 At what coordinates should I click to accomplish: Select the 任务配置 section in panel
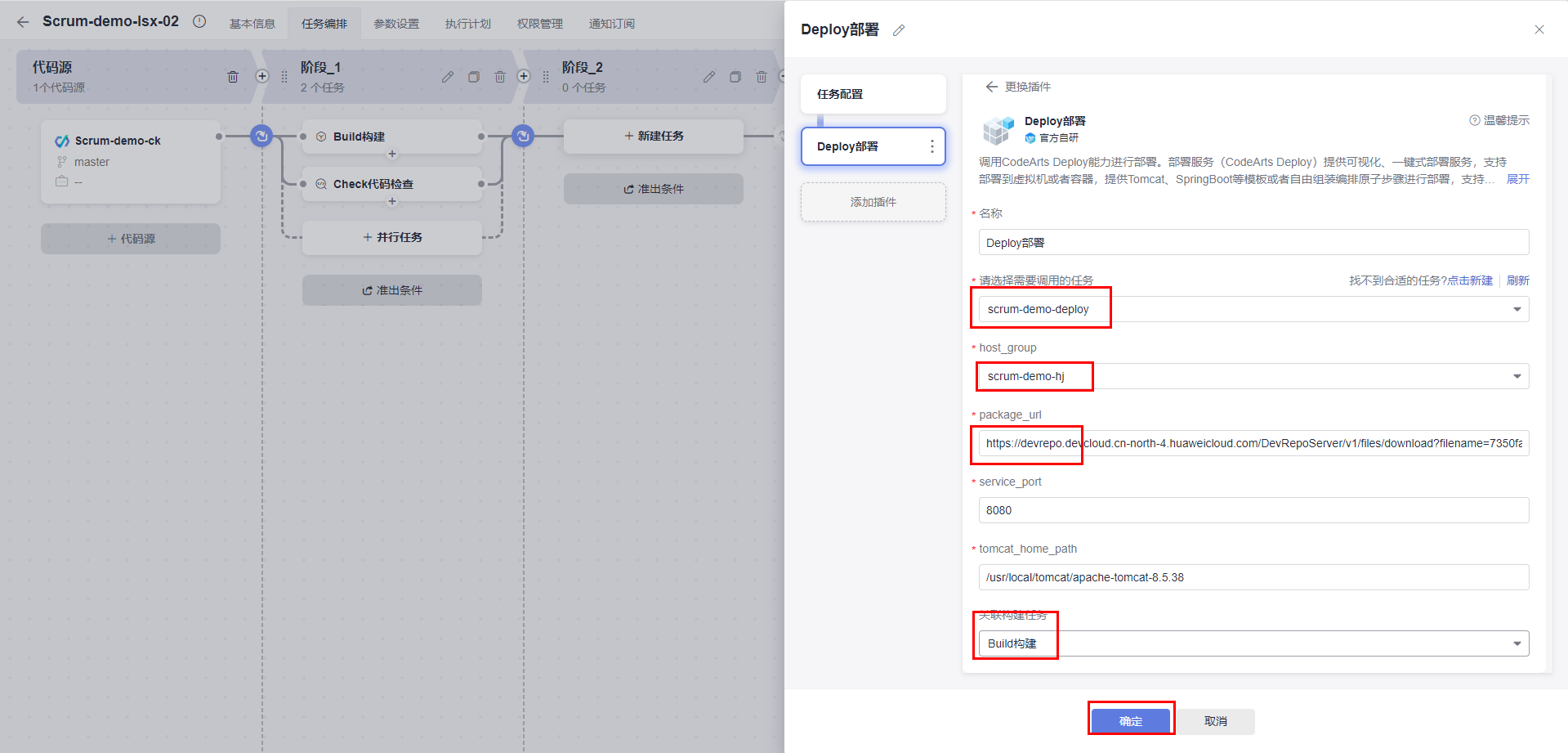coord(873,94)
